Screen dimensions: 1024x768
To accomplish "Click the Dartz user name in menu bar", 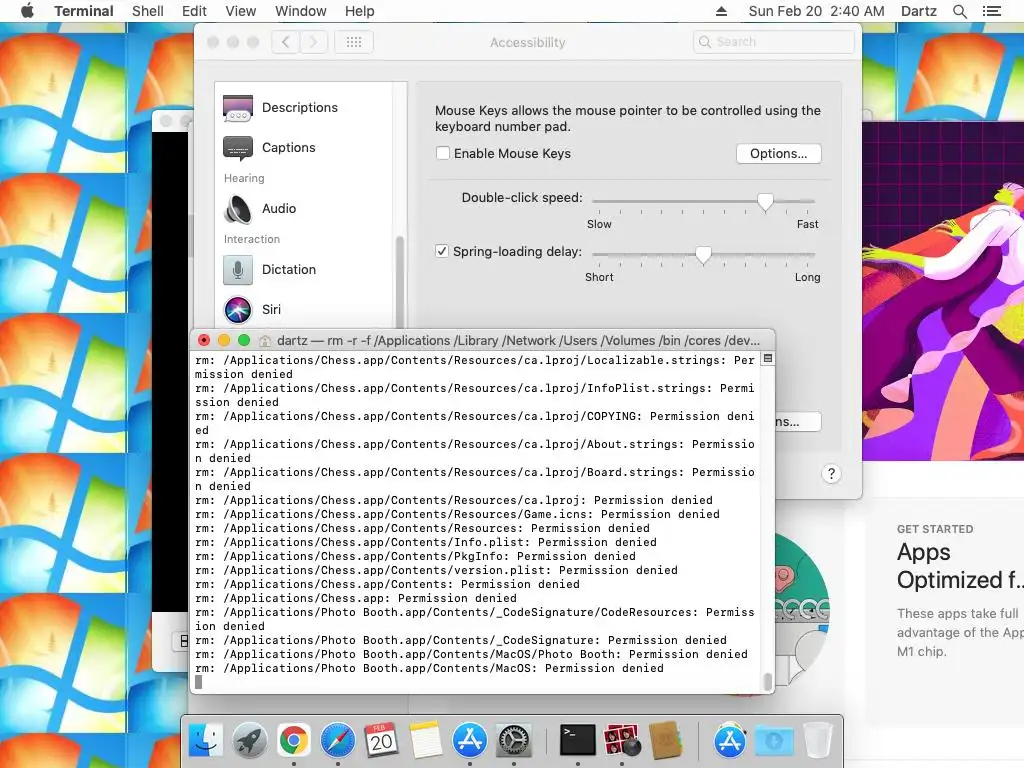I will point(918,11).
